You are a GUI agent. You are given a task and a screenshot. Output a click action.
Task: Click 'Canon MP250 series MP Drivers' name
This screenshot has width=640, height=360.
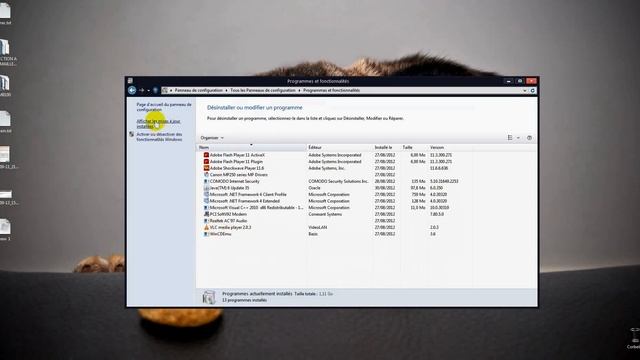coord(239,175)
